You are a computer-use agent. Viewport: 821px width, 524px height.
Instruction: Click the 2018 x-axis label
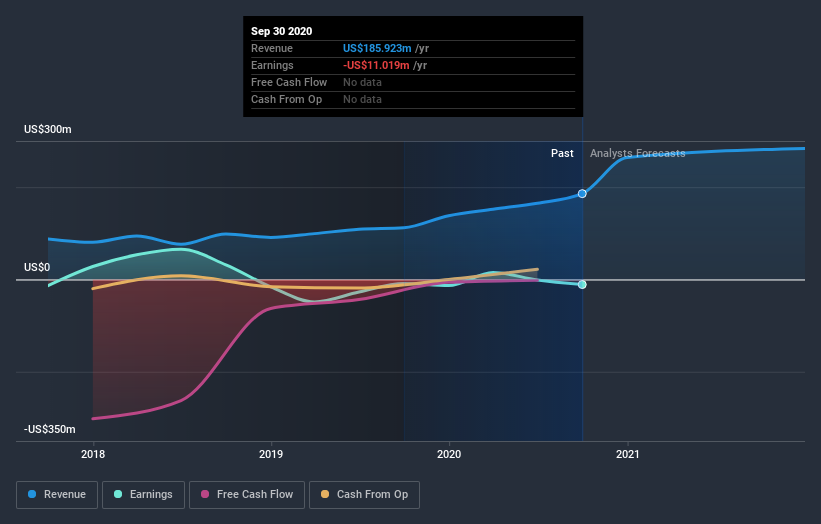click(93, 454)
